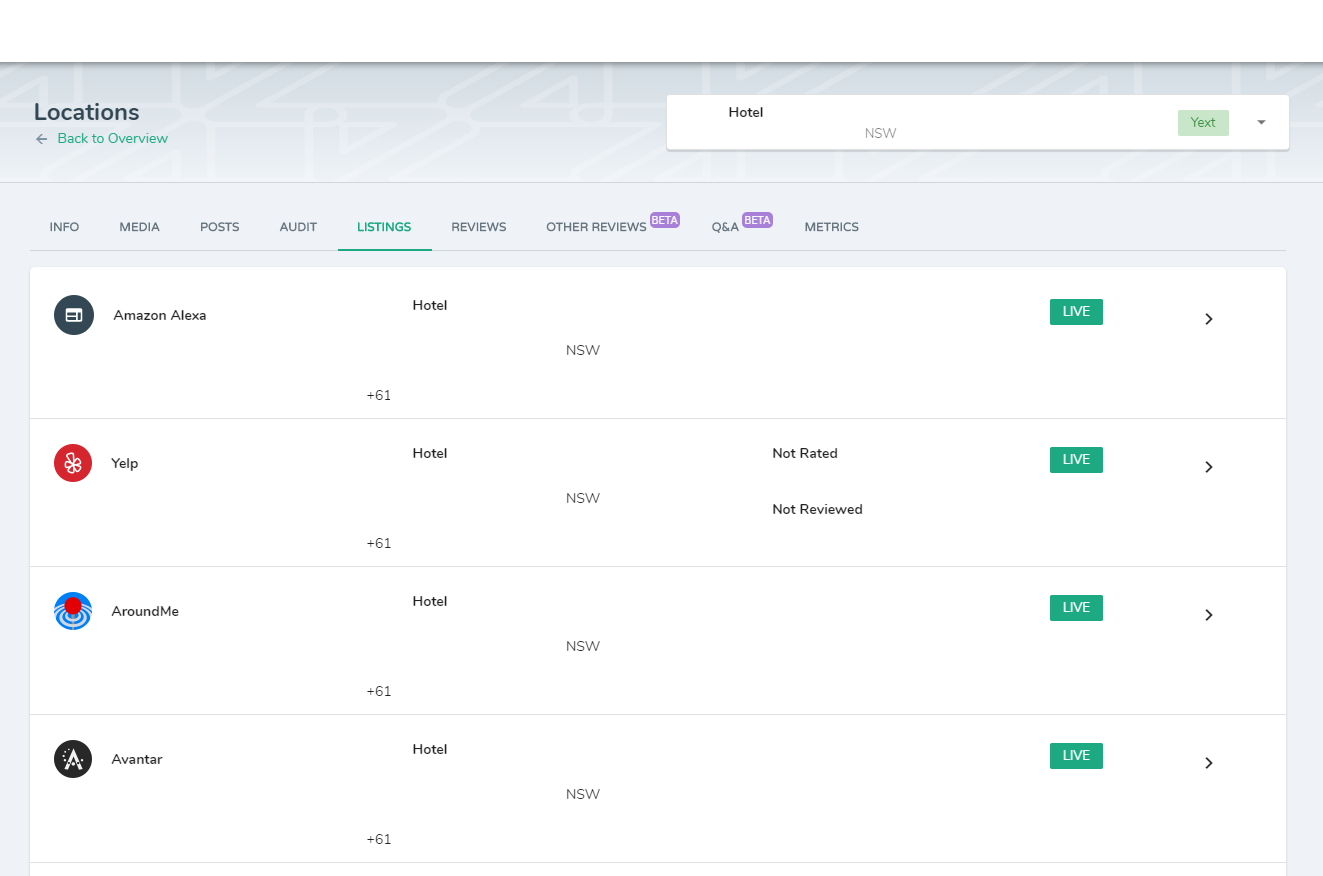The width and height of the screenshot is (1323, 876).
Task: Click the LIVE badge for Yelp
Action: (x=1076, y=460)
